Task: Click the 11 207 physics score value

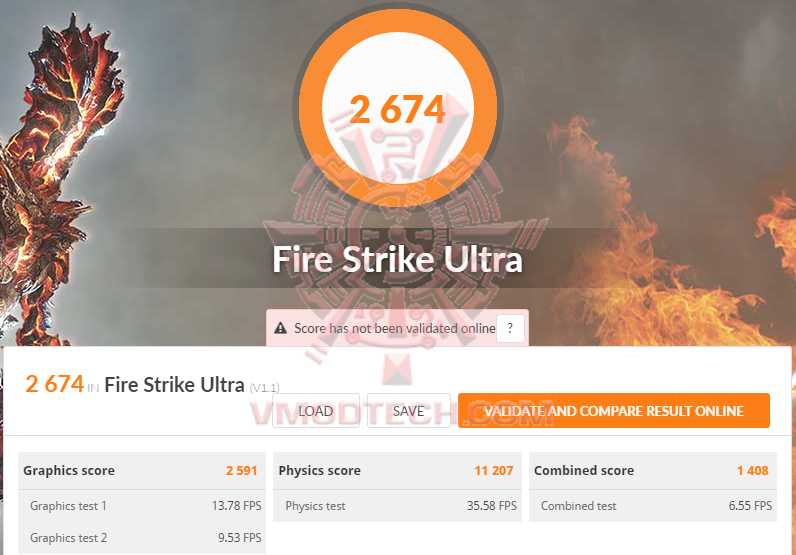Action: coord(493,471)
